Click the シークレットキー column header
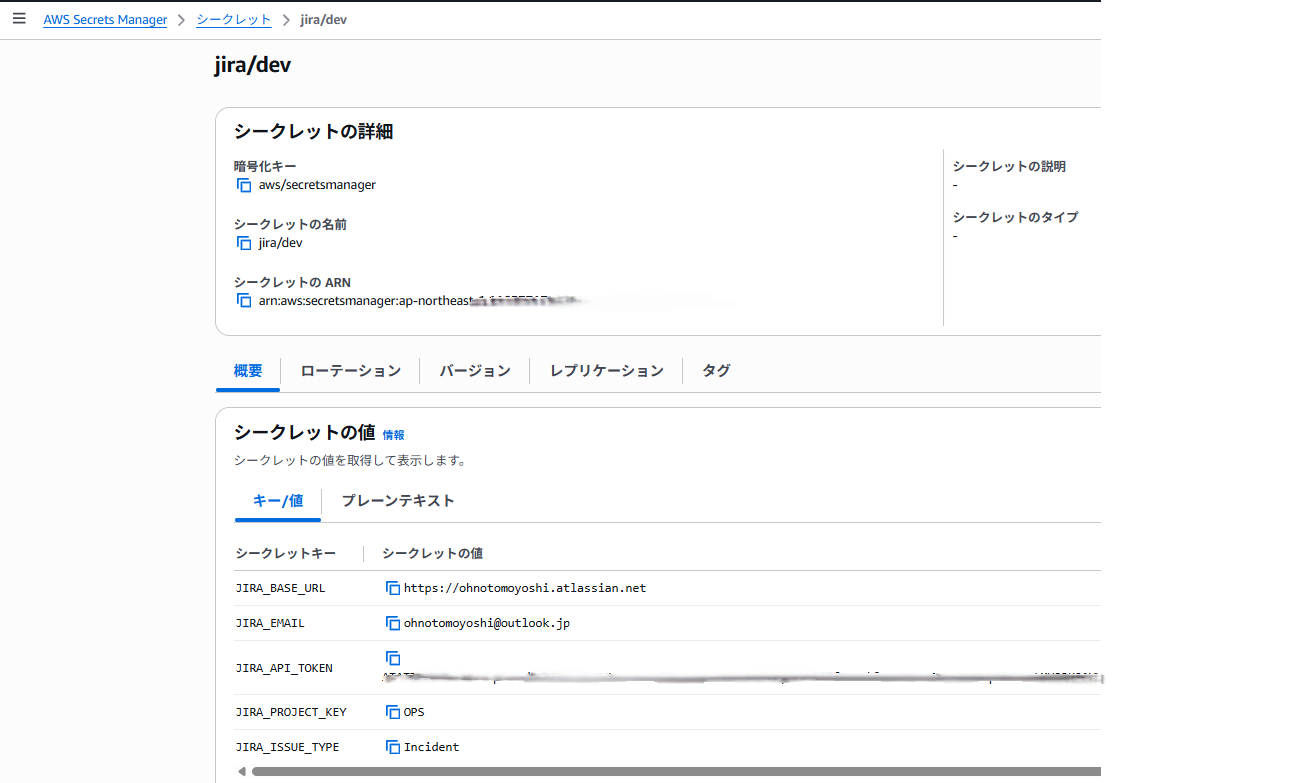 [286, 553]
